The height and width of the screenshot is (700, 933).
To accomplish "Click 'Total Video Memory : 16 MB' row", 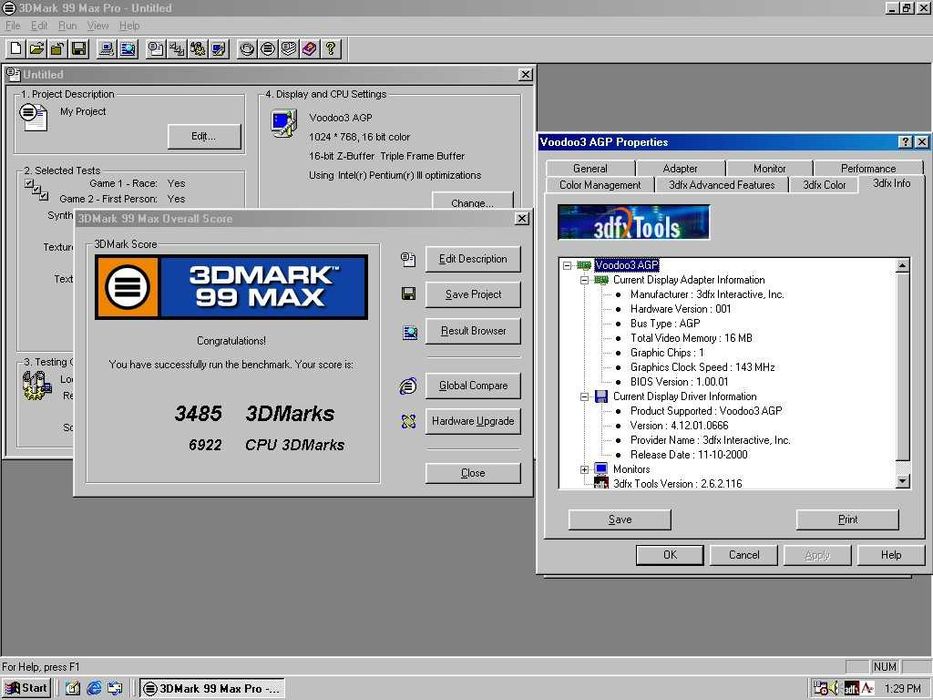I will coord(691,338).
